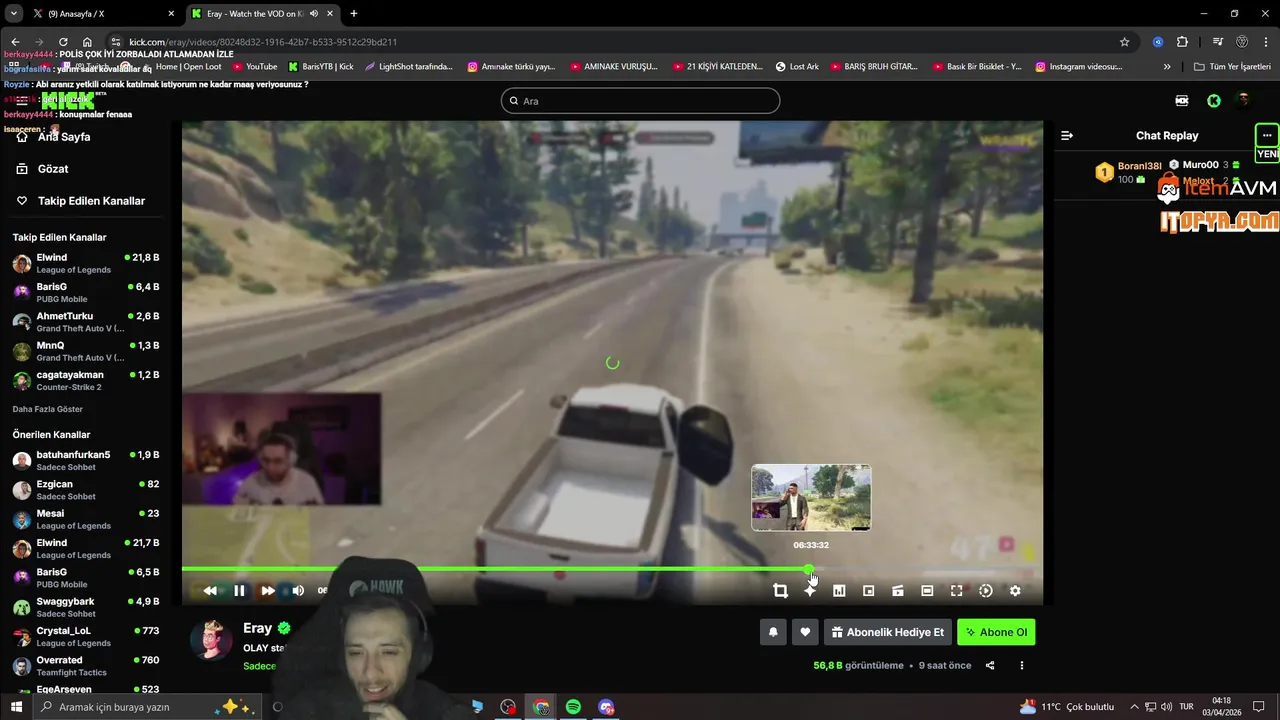Mute the player volume speaker icon
The height and width of the screenshot is (720, 1280).
click(x=298, y=591)
